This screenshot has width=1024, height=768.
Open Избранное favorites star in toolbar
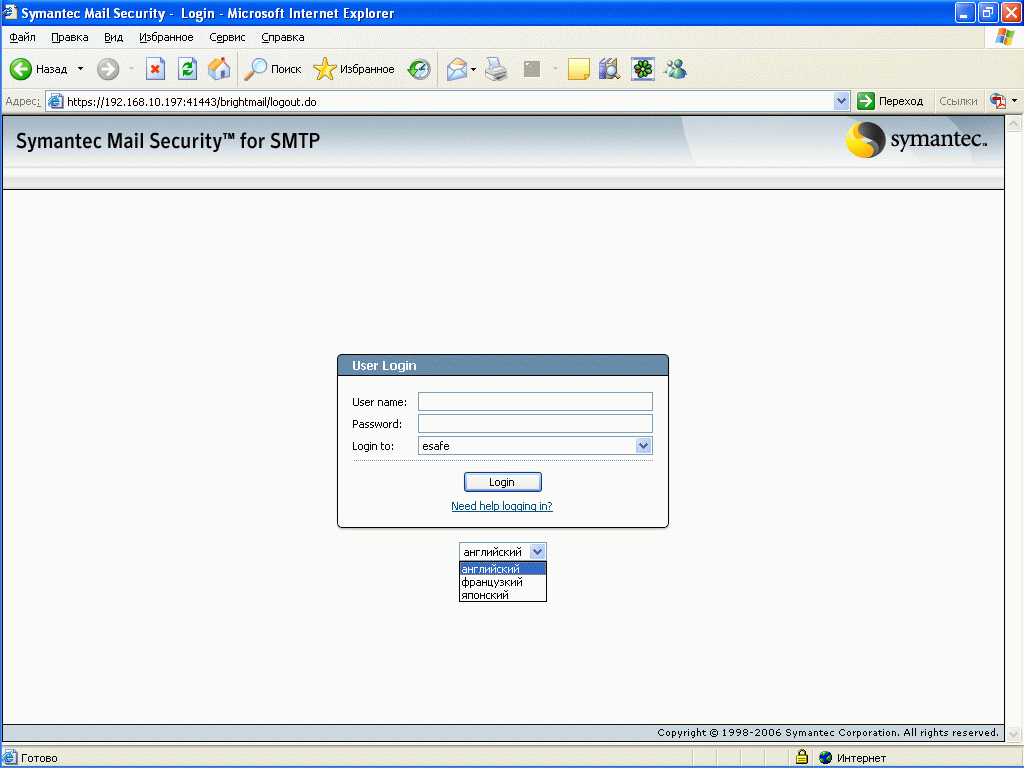(354, 69)
